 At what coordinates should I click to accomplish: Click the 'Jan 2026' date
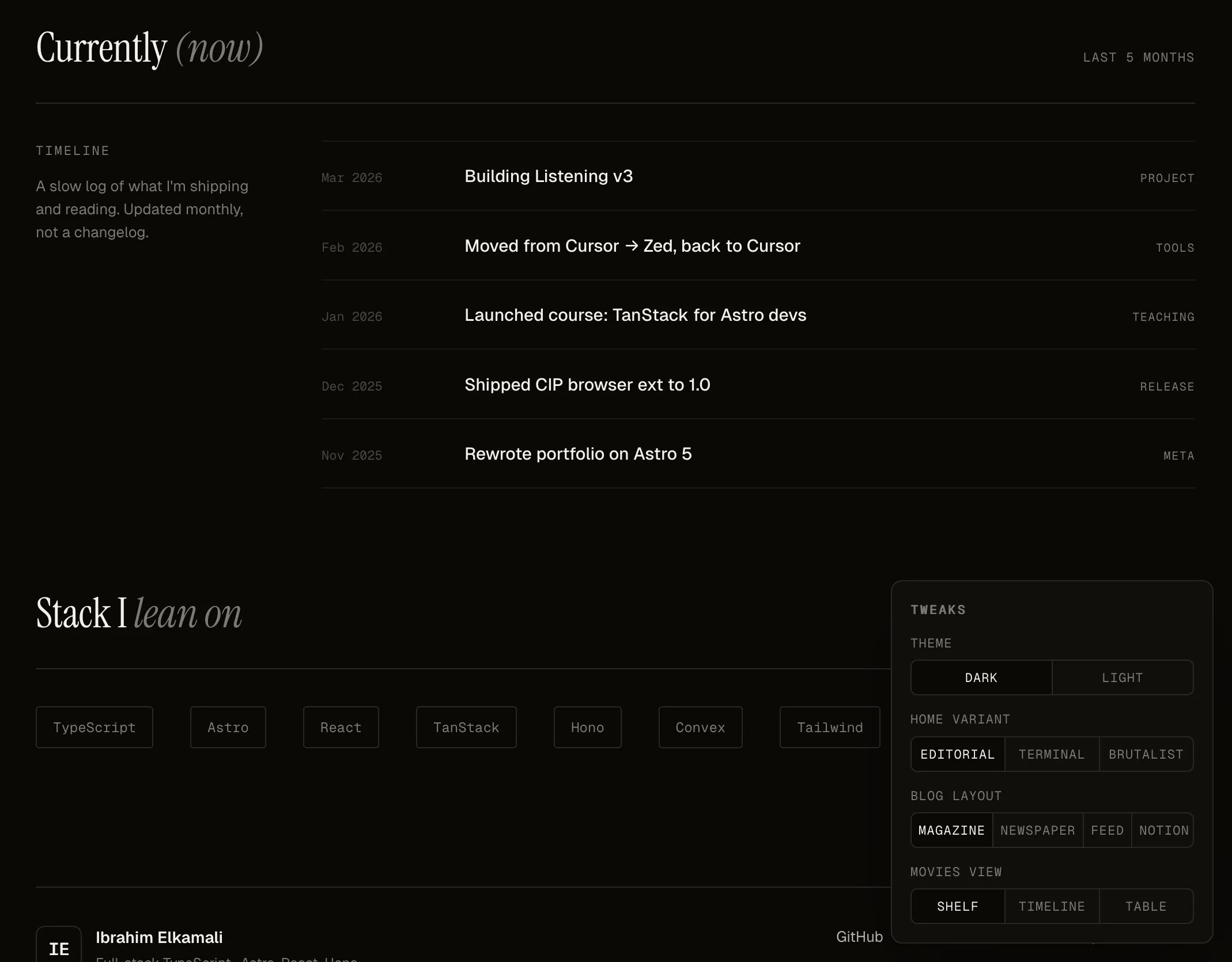[x=352, y=317]
